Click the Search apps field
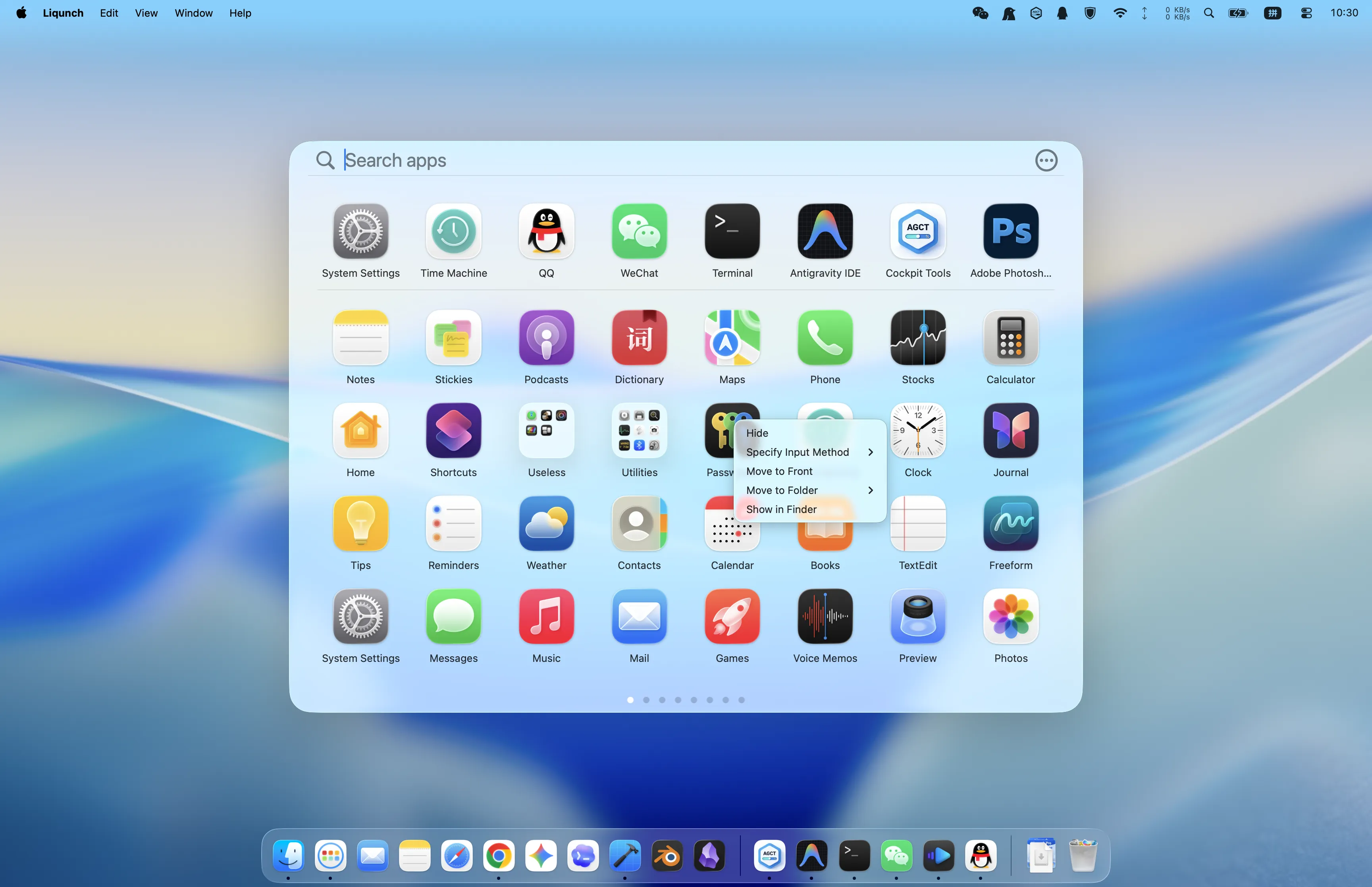 [x=668, y=160]
